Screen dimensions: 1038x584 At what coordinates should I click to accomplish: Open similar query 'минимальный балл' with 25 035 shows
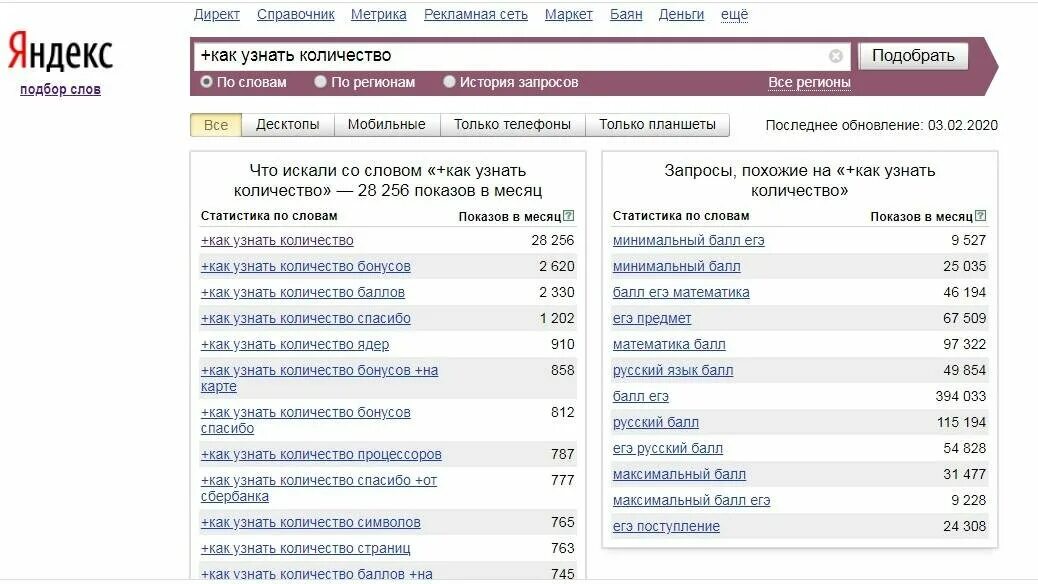click(x=677, y=266)
